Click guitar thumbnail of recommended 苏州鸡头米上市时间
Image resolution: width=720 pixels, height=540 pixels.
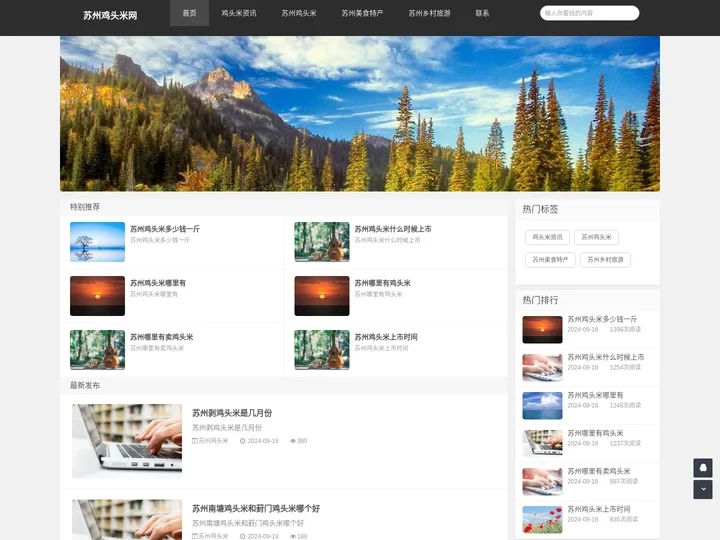tap(322, 350)
